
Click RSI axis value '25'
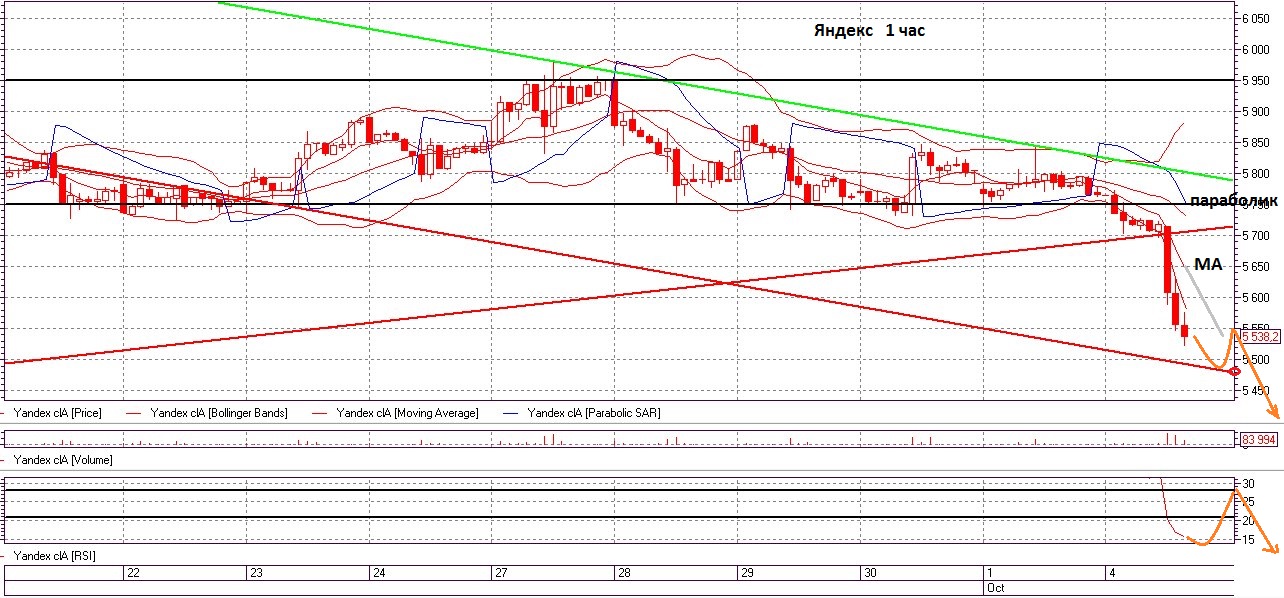(x=1247, y=502)
